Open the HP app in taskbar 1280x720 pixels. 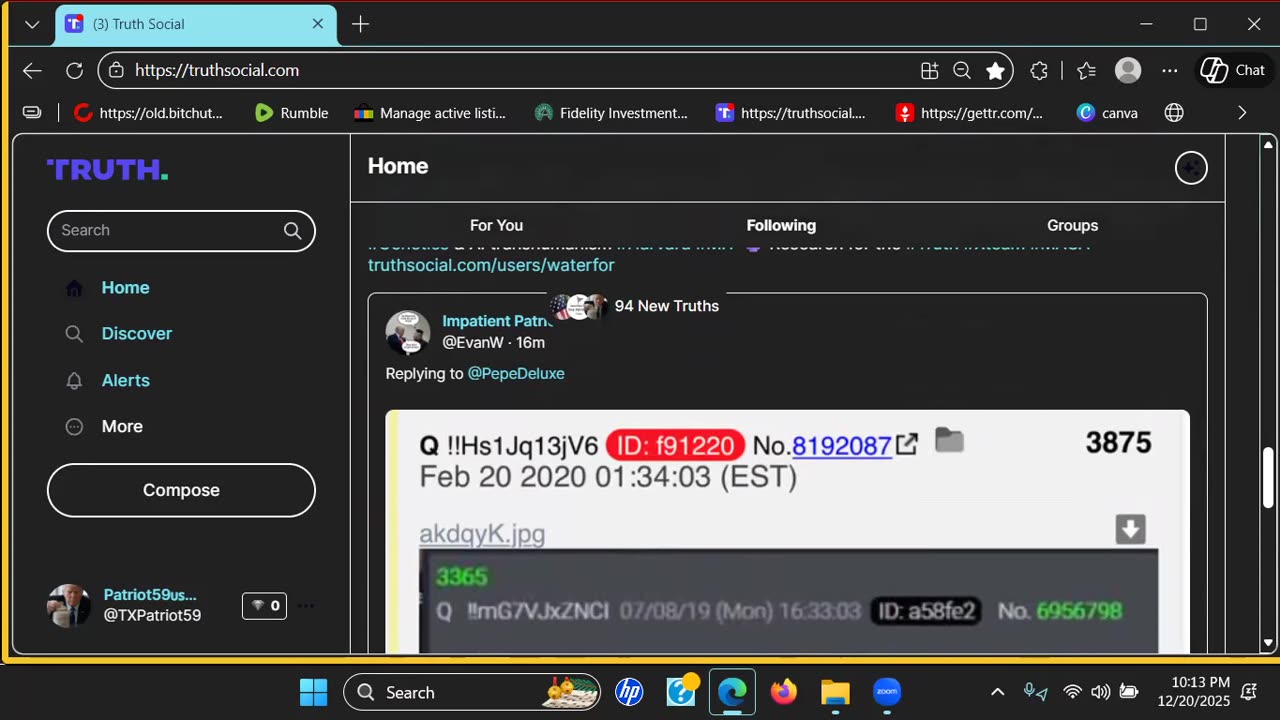click(629, 692)
